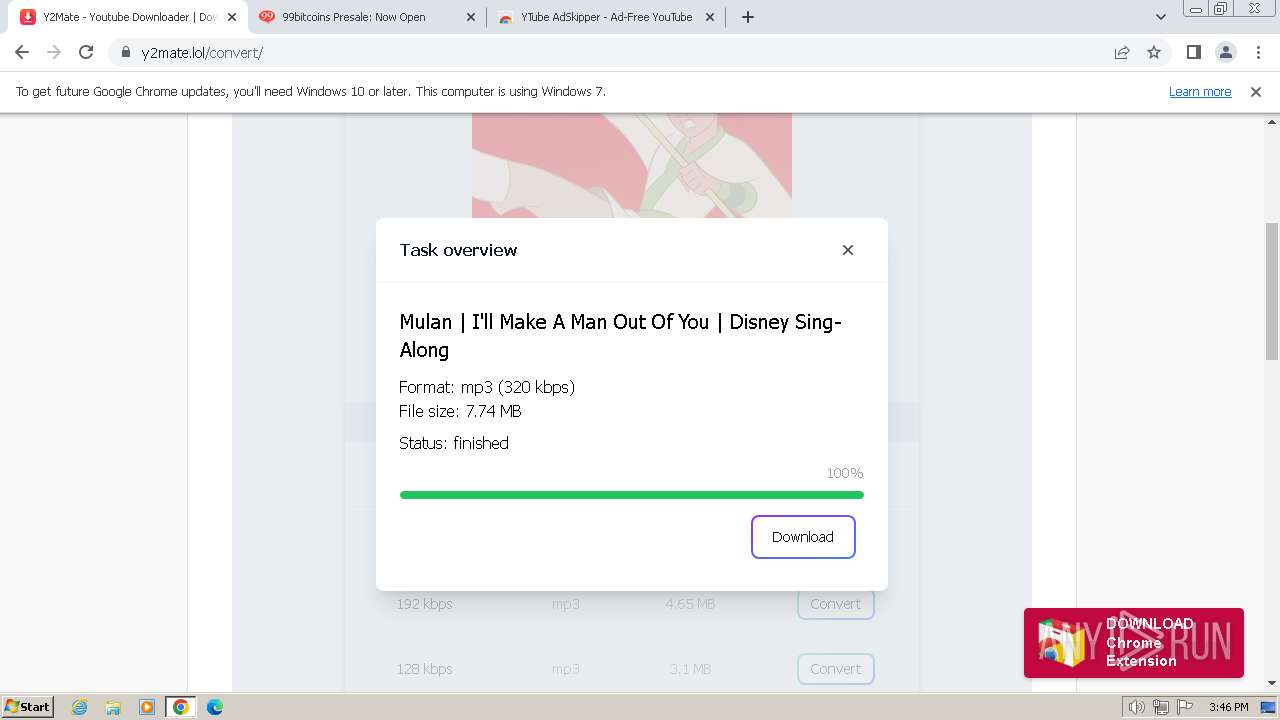Click the File size 7.74 MB text
The image size is (1280, 720).
click(x=460, y=411)
